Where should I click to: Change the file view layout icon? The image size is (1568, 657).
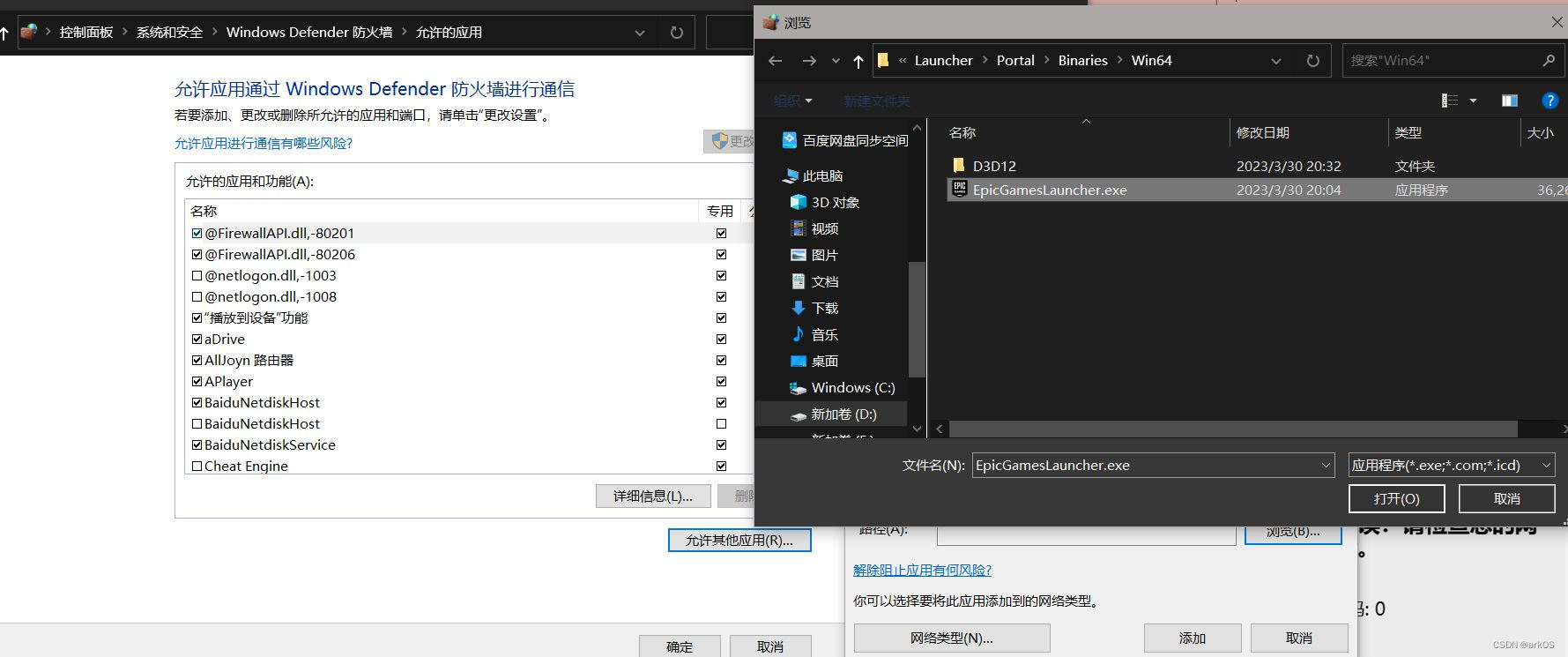point(1450,101)
